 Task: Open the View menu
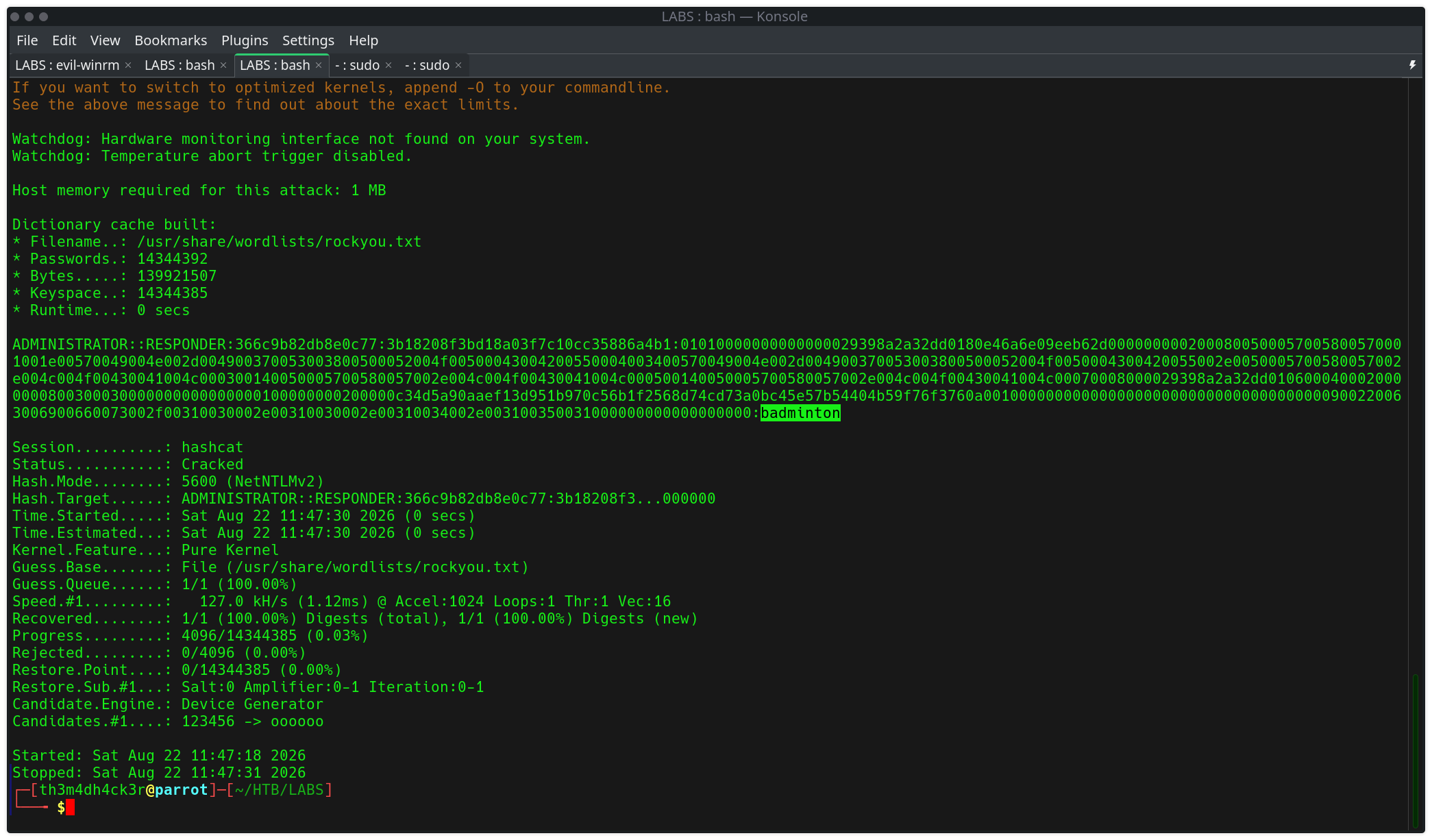click(x=105, y=40)
